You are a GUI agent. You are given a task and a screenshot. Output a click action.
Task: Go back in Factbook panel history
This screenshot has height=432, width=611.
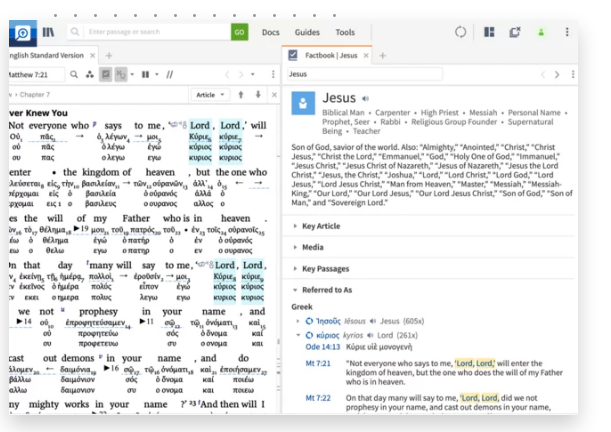(543, 74)
